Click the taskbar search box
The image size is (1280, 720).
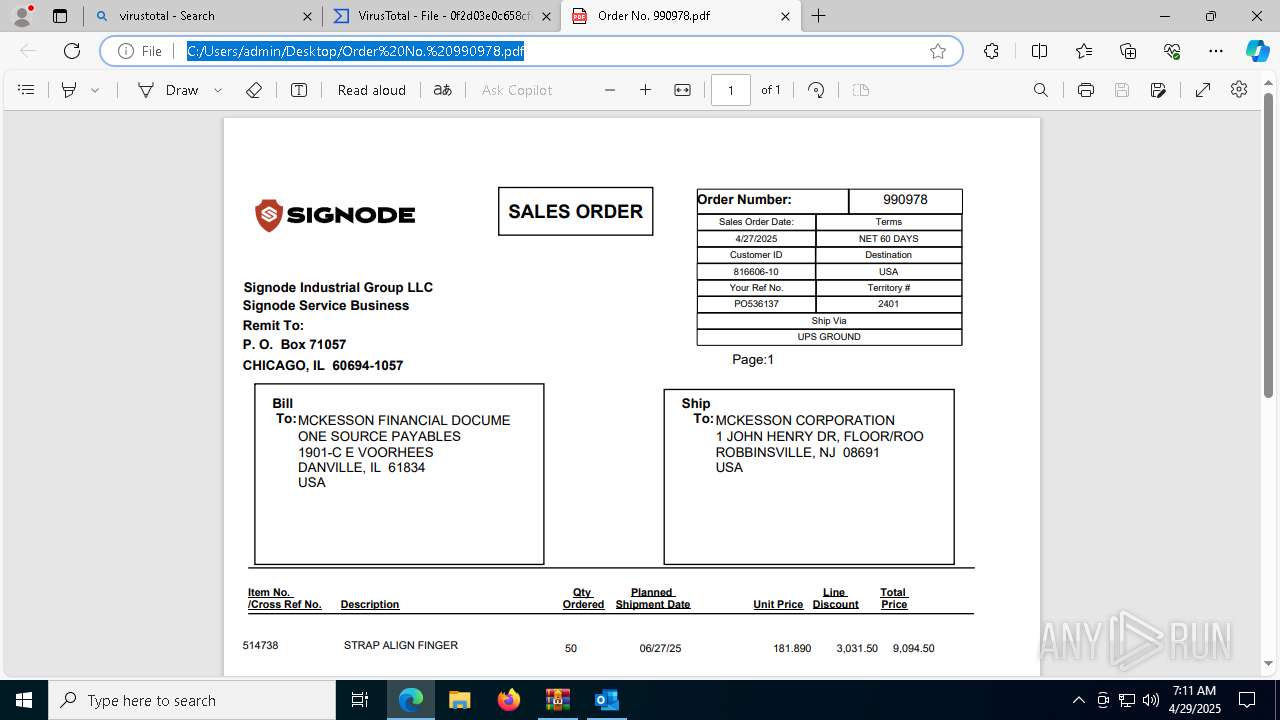(x=192, y=700)
